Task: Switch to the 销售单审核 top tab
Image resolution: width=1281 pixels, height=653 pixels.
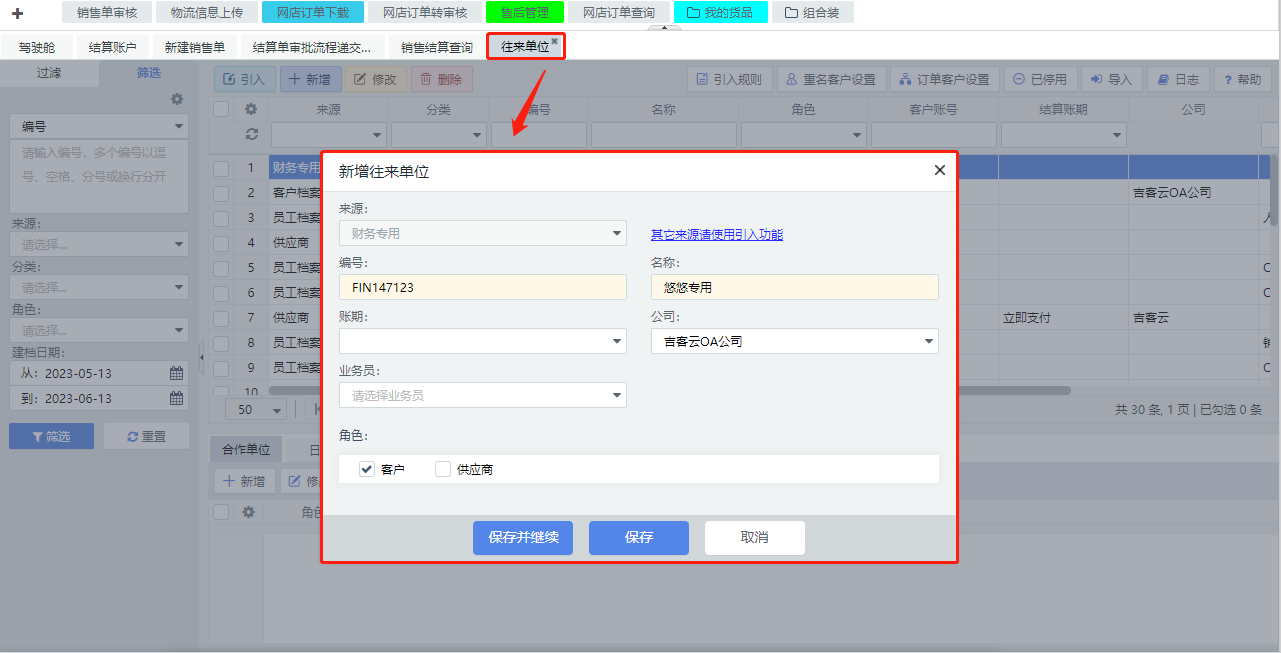Action: click(107, 13)
